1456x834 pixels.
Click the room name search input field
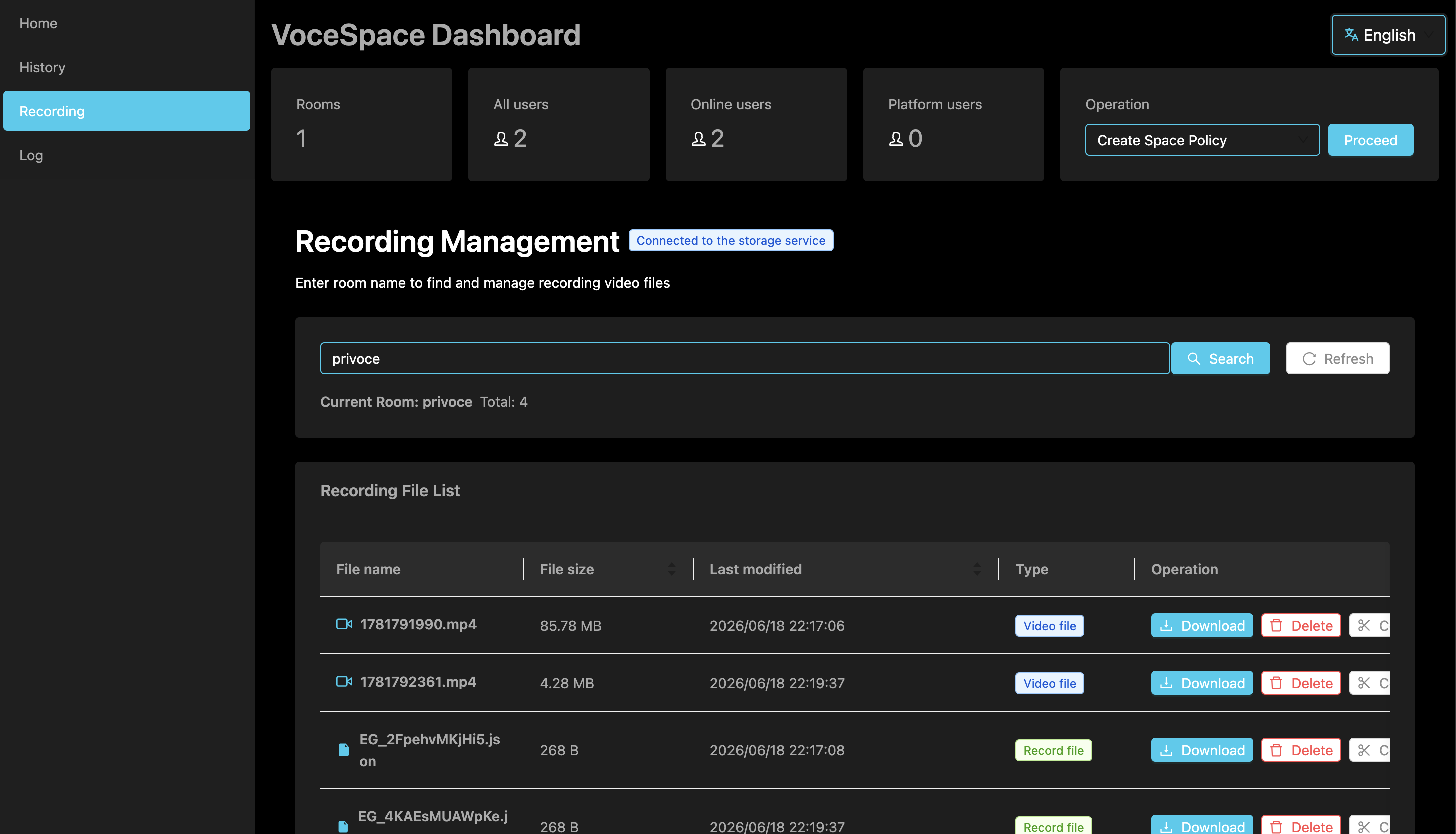tap(745, 358)
